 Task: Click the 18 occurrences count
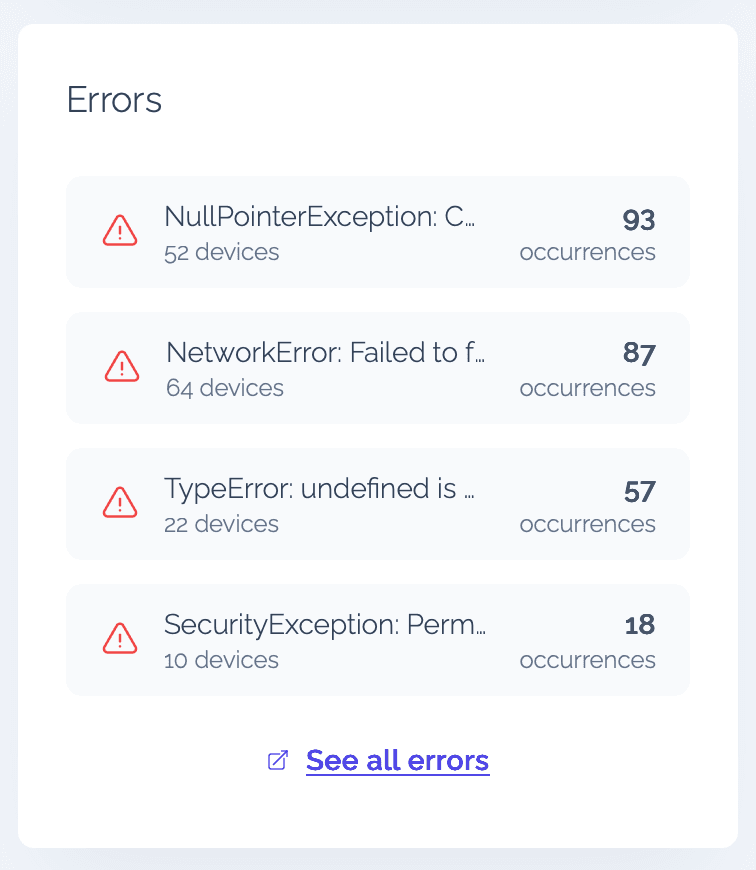click(x=639, y=627)
